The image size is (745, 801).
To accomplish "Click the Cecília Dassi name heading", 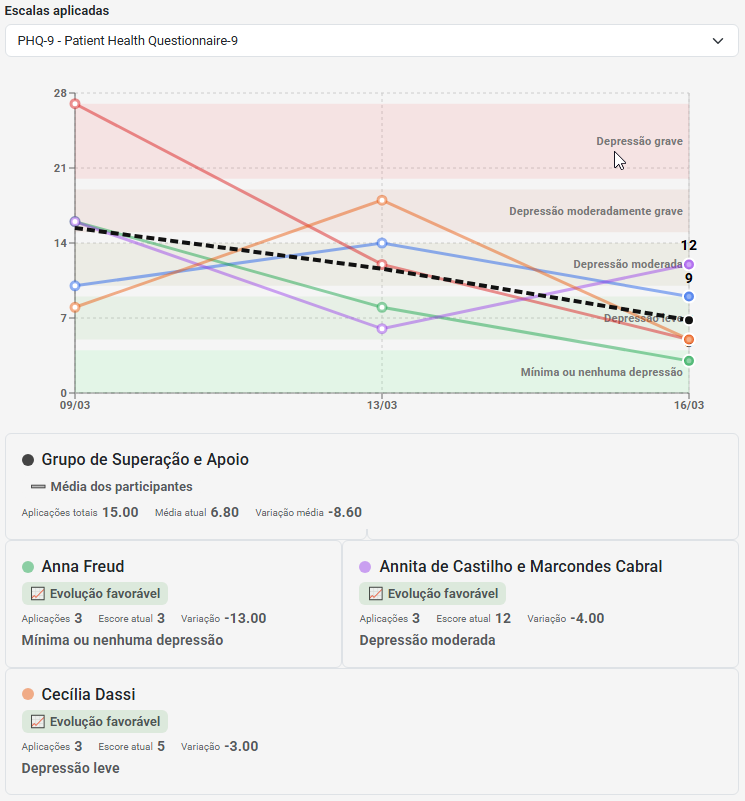I will pos(88,694).
